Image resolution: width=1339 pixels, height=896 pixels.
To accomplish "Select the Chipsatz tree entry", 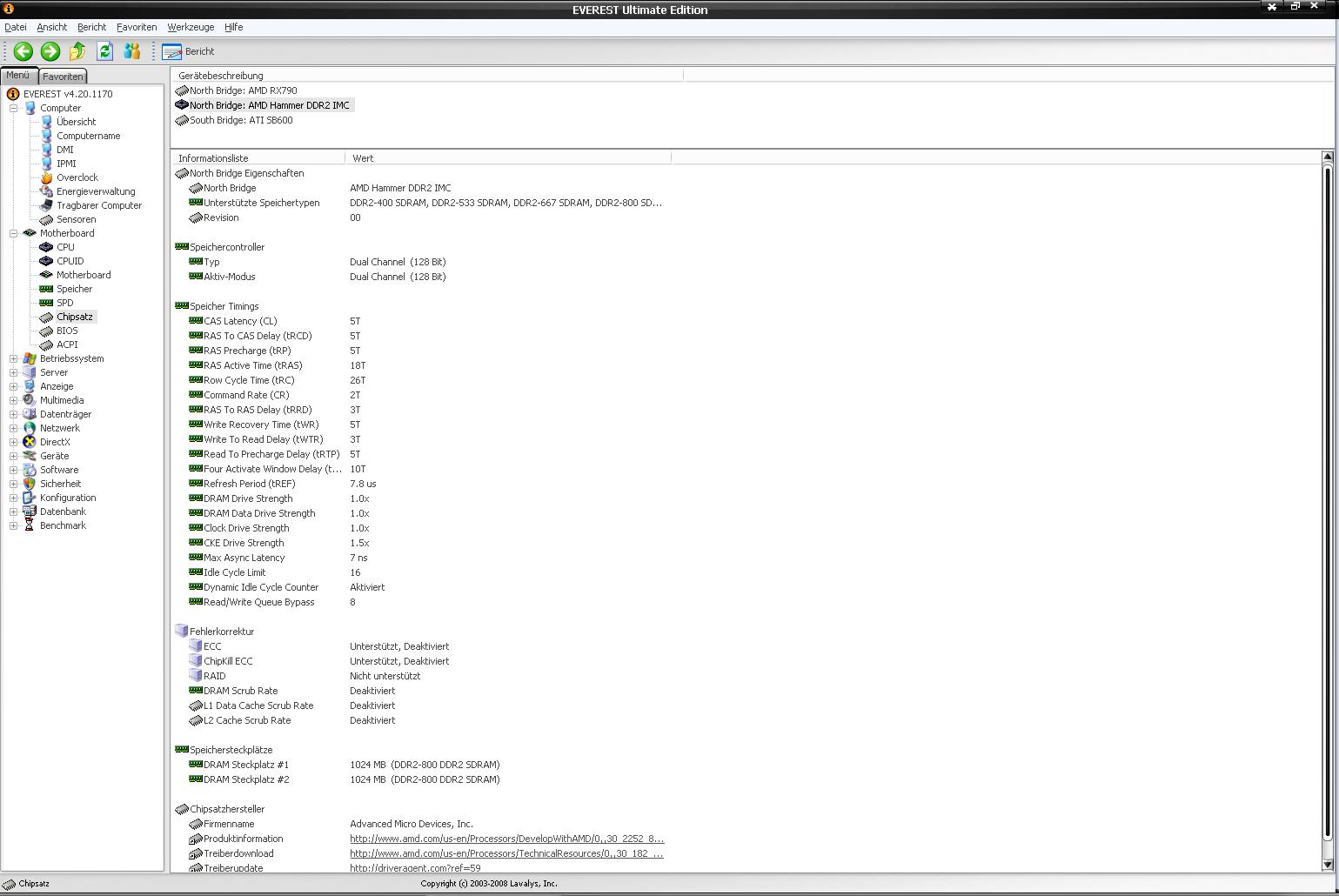I will point(74,317).
